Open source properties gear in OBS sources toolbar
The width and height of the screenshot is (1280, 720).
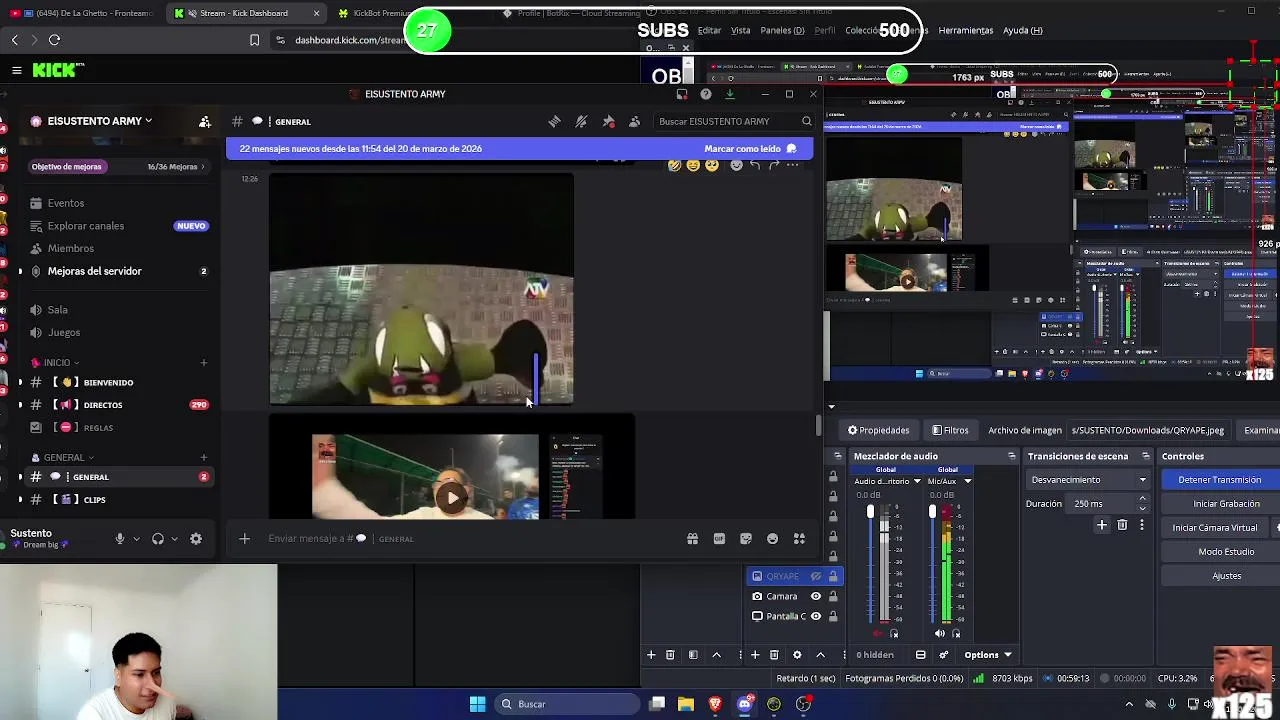point(797,655)
